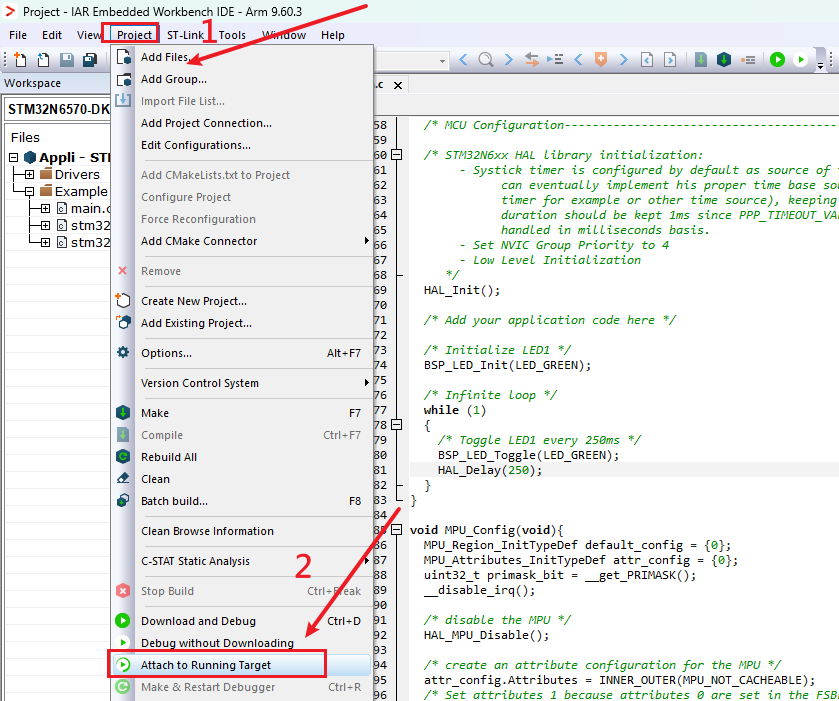
Task: Choose Edit Configurations... entry
Action: 242,145
